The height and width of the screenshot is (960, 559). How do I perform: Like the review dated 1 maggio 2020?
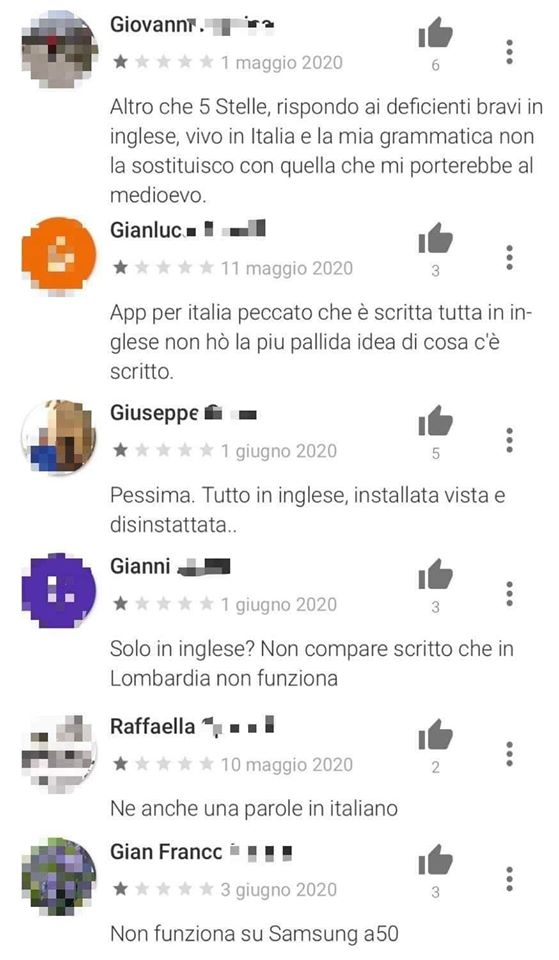435,32
